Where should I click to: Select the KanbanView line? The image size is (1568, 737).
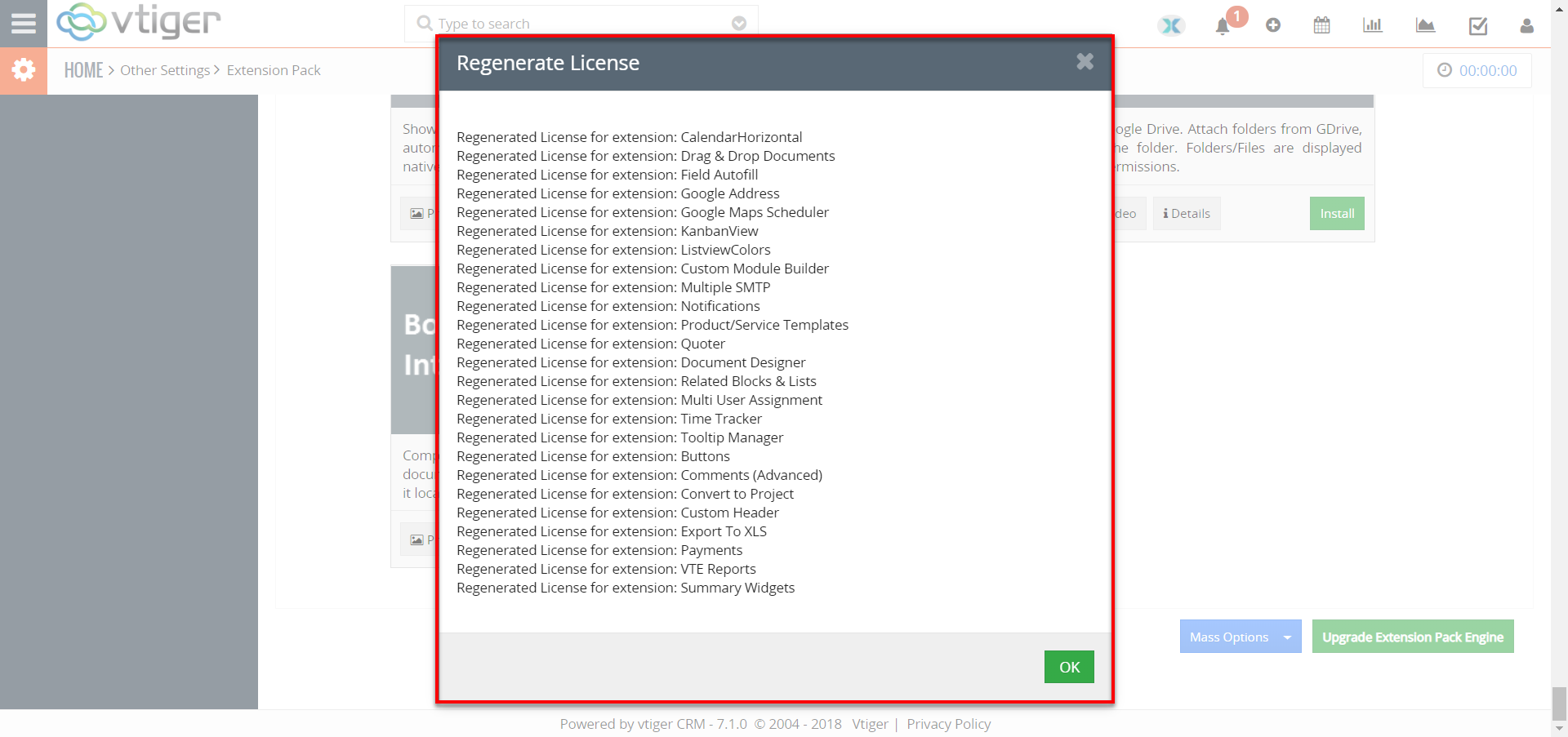click(x=608, y=231)
